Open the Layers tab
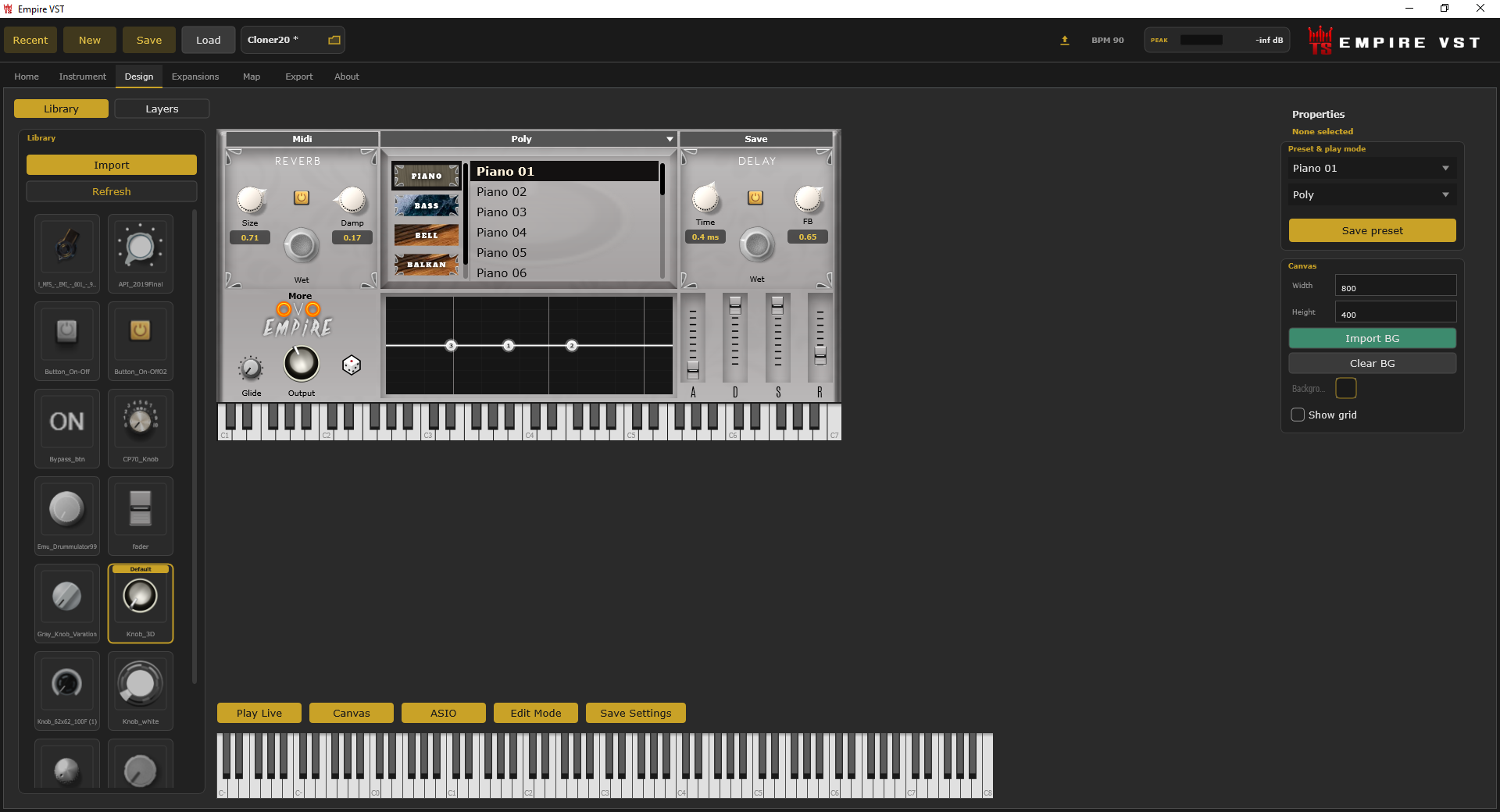Image resolution: width=1500 pixels, height=812 pixels. (162, 109)
